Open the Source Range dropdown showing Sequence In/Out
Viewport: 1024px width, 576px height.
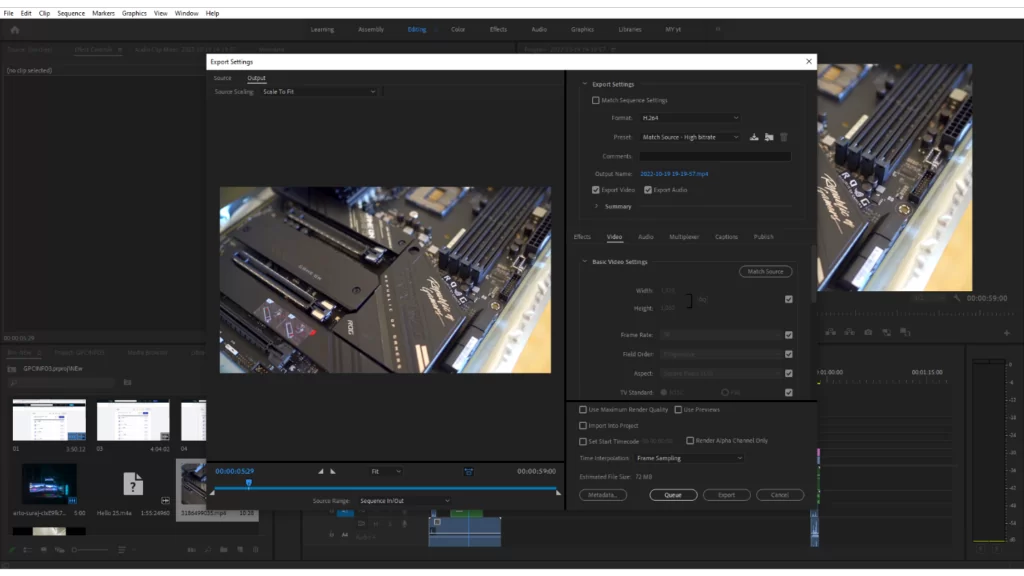(x=404, y=501)
